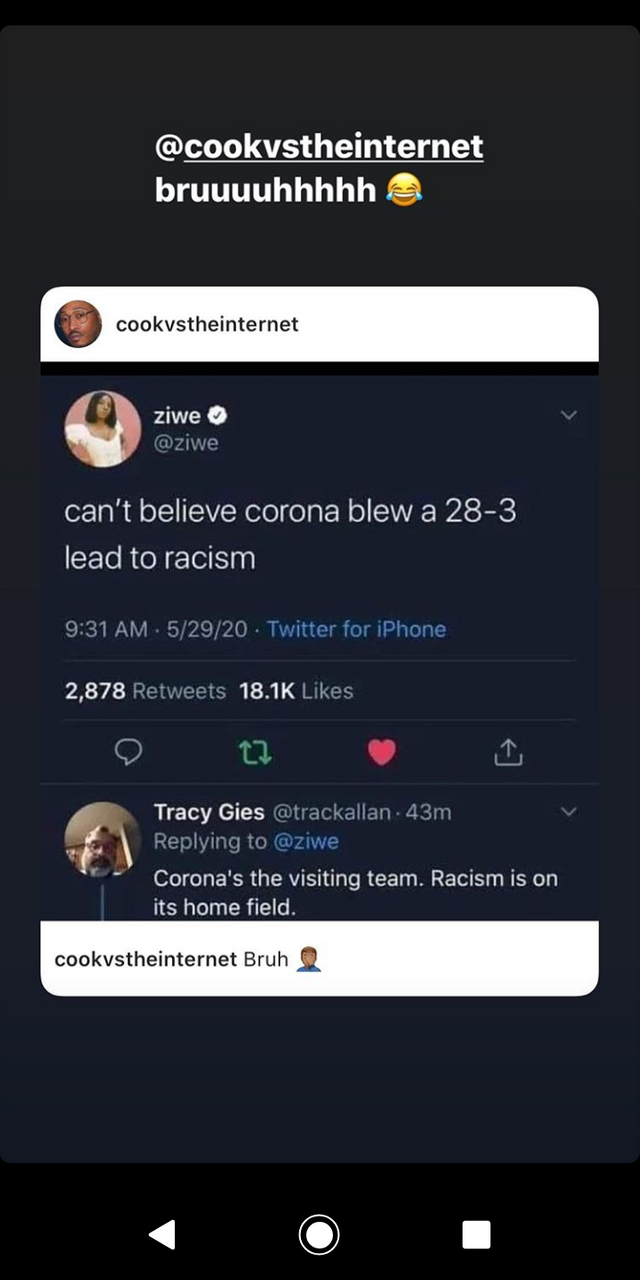Open the @cookvstheinternet mention link

319,147
